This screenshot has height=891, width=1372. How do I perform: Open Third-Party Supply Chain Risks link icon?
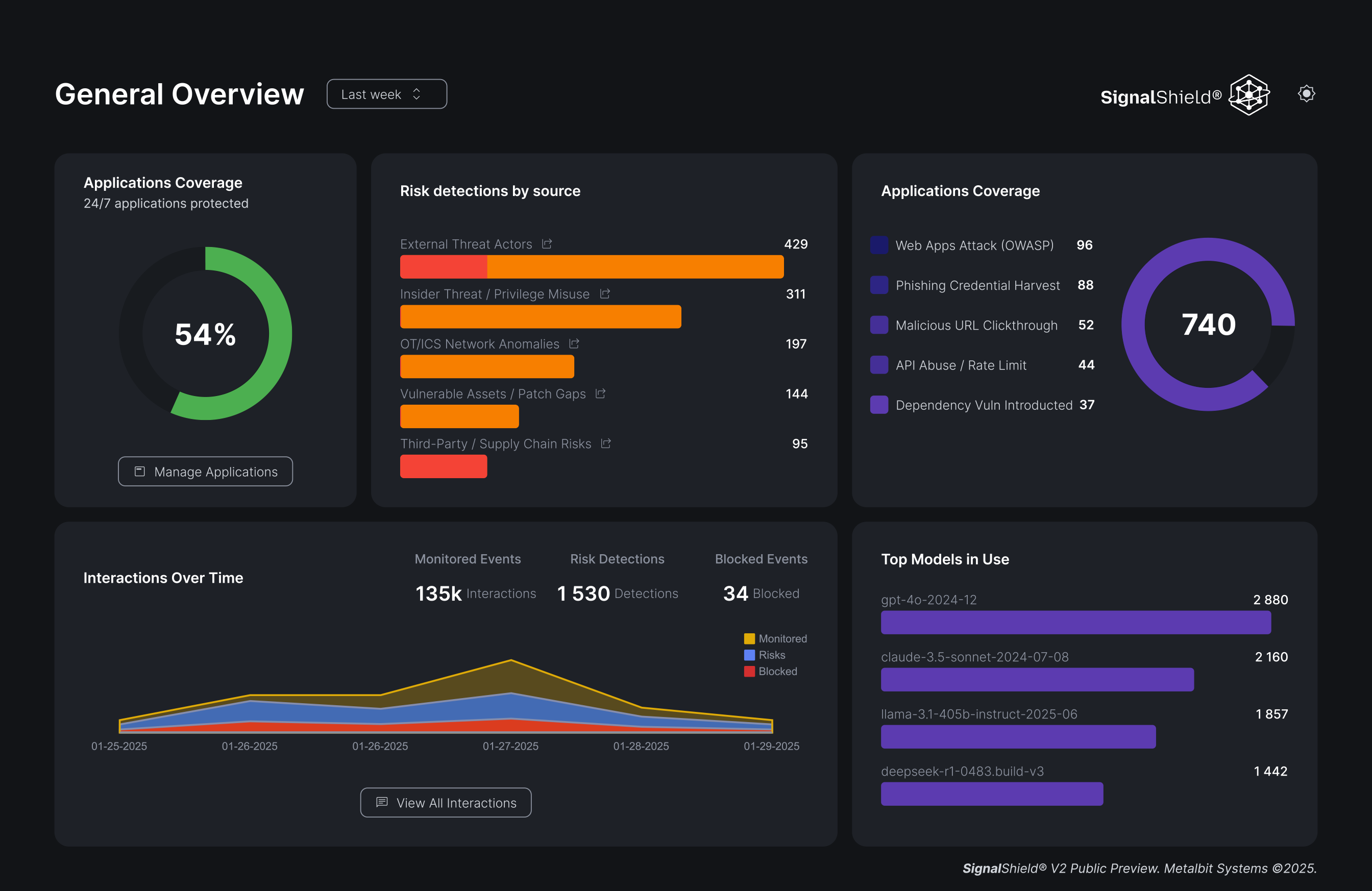pyautogui.click(x=605, y=443)
